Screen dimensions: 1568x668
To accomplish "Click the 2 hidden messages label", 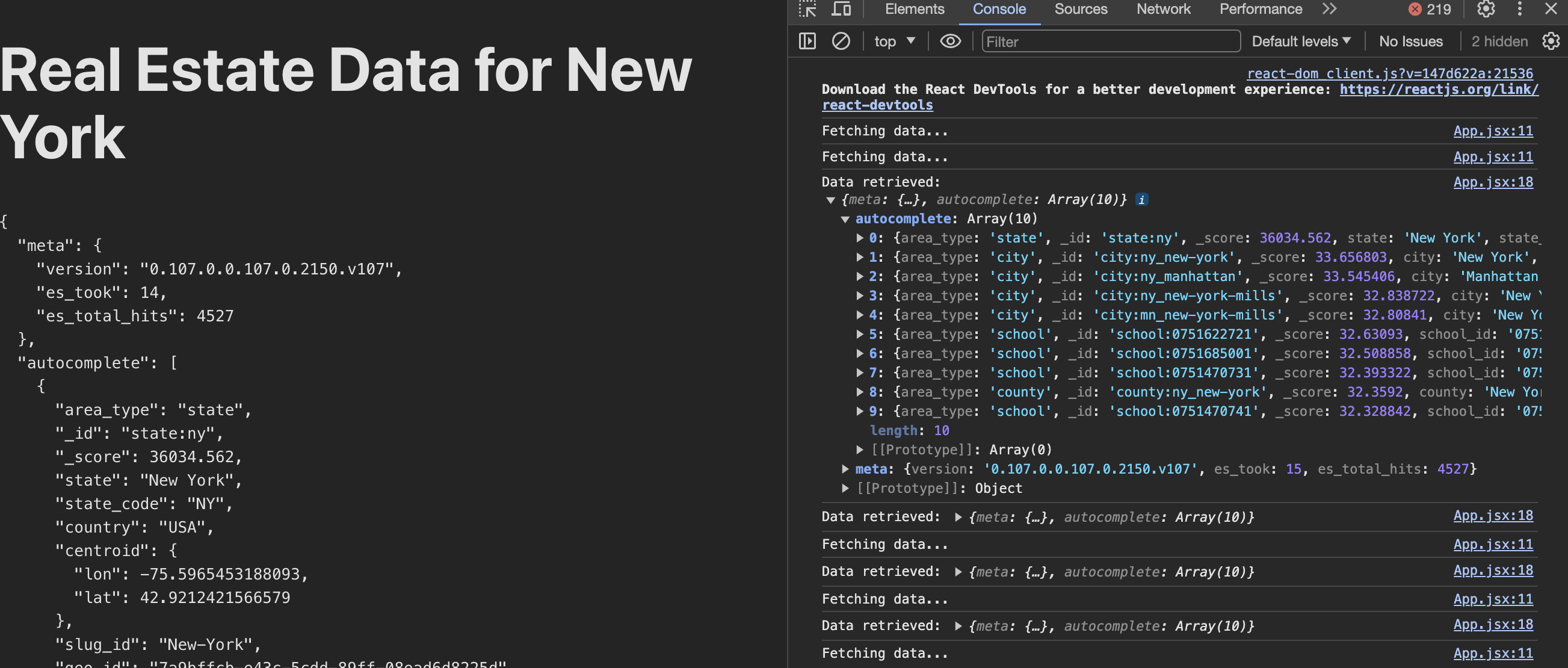I will click(x=1499, y=42).
